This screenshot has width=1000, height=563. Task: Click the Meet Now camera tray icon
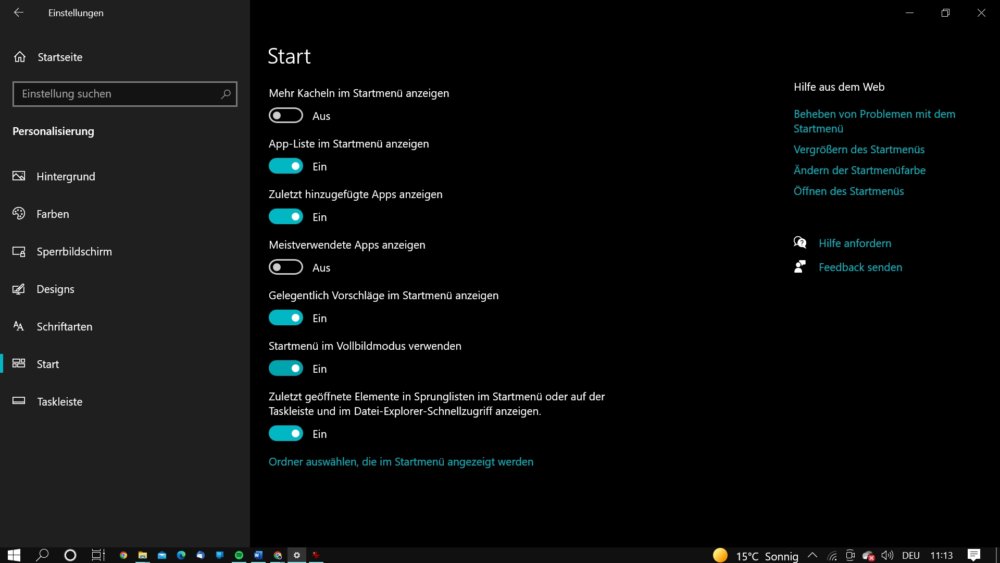pyautogui.click(x=850, y=556)
